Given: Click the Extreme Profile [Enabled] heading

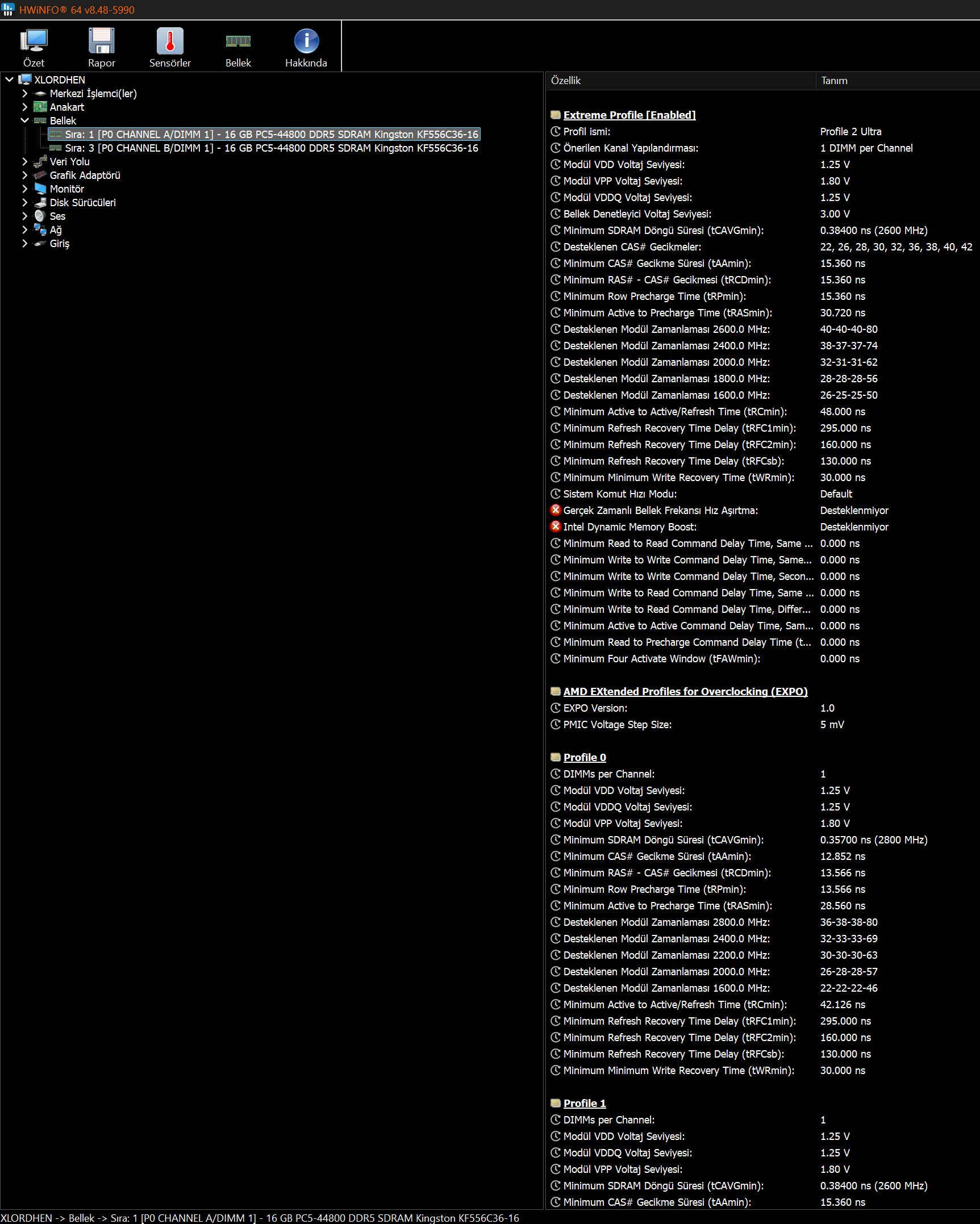Looking at the screenshot, I should (x=629, y=115).
